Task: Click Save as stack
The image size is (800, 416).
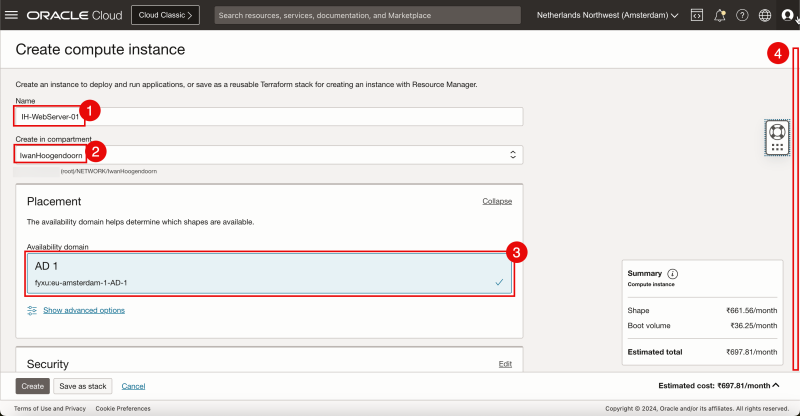Action: pos(83,386)
